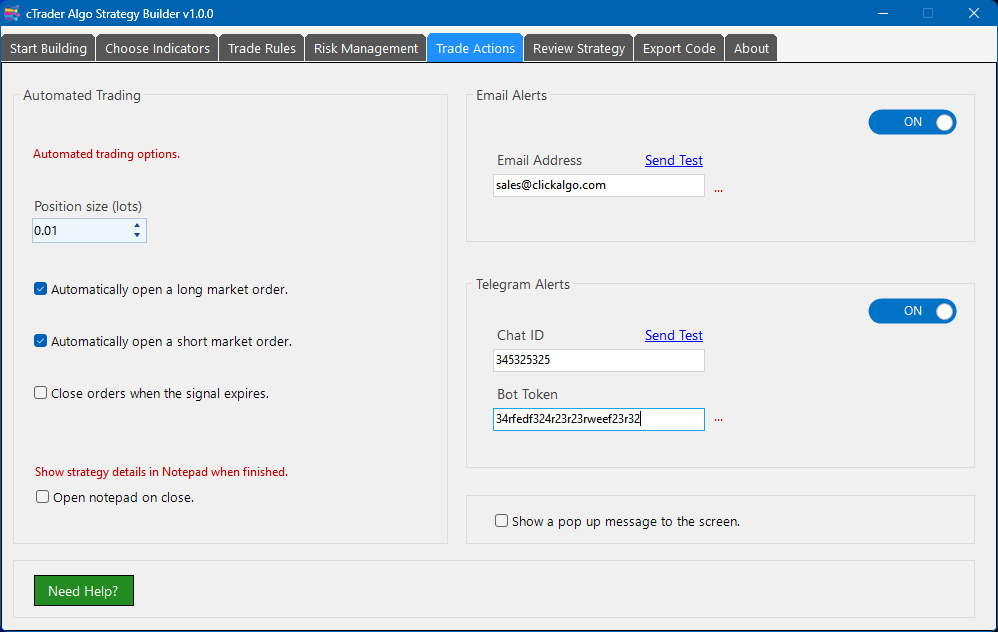
Task: View the Review Strategy tab
Action: [578, 47]
